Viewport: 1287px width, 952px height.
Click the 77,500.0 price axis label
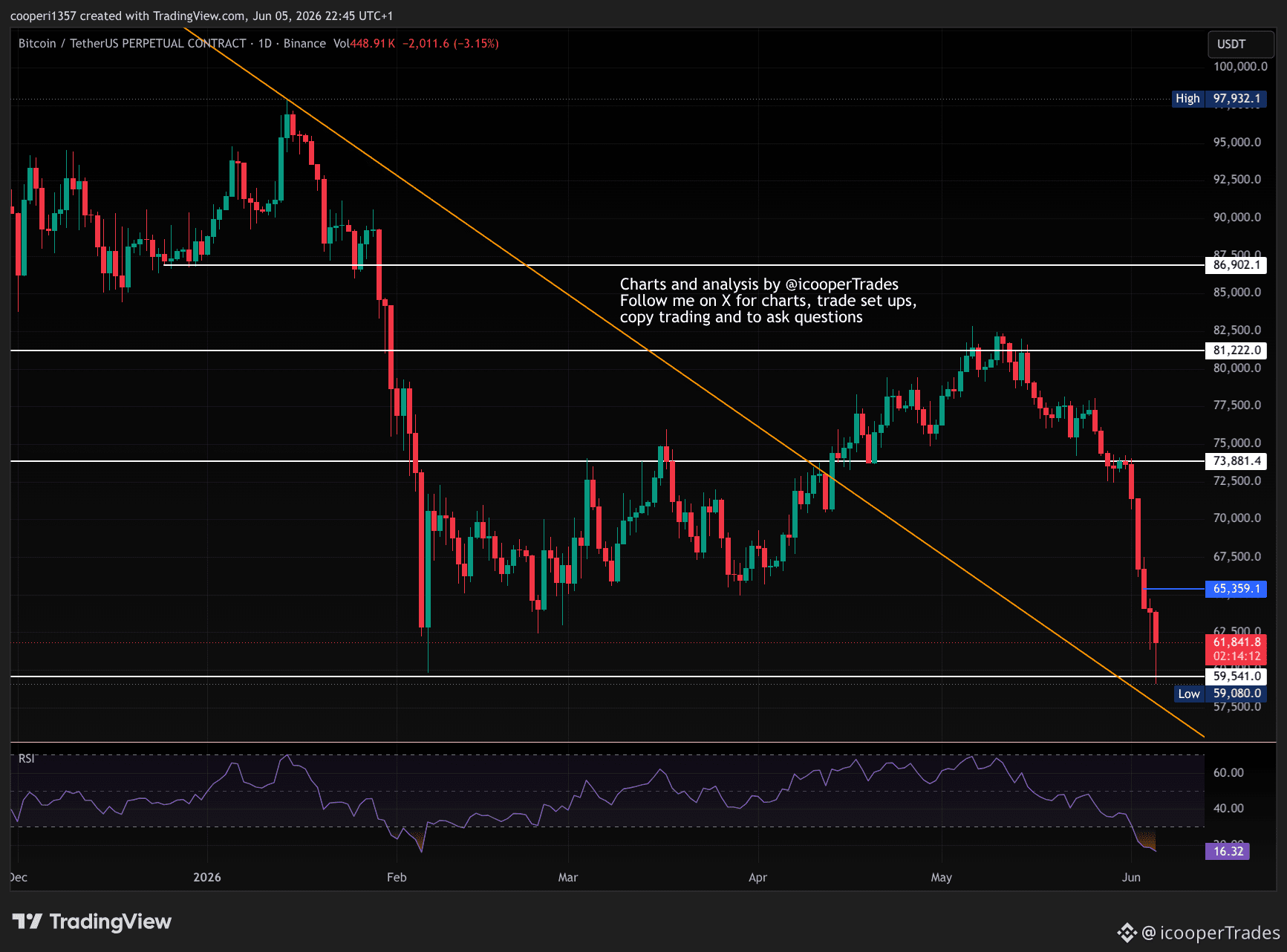1237,405
